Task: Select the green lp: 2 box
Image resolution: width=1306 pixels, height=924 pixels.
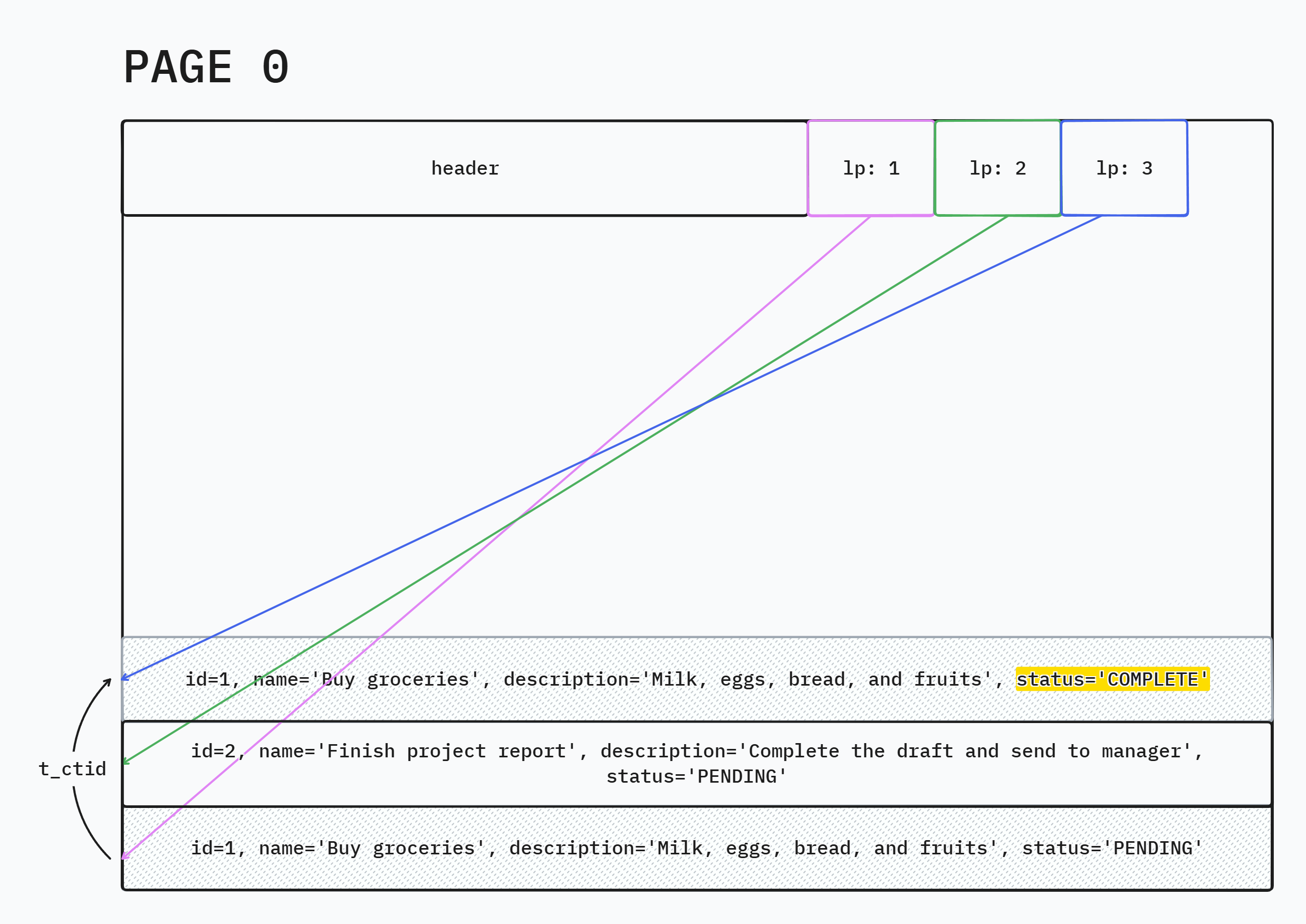Action: [x=997, y=168]
